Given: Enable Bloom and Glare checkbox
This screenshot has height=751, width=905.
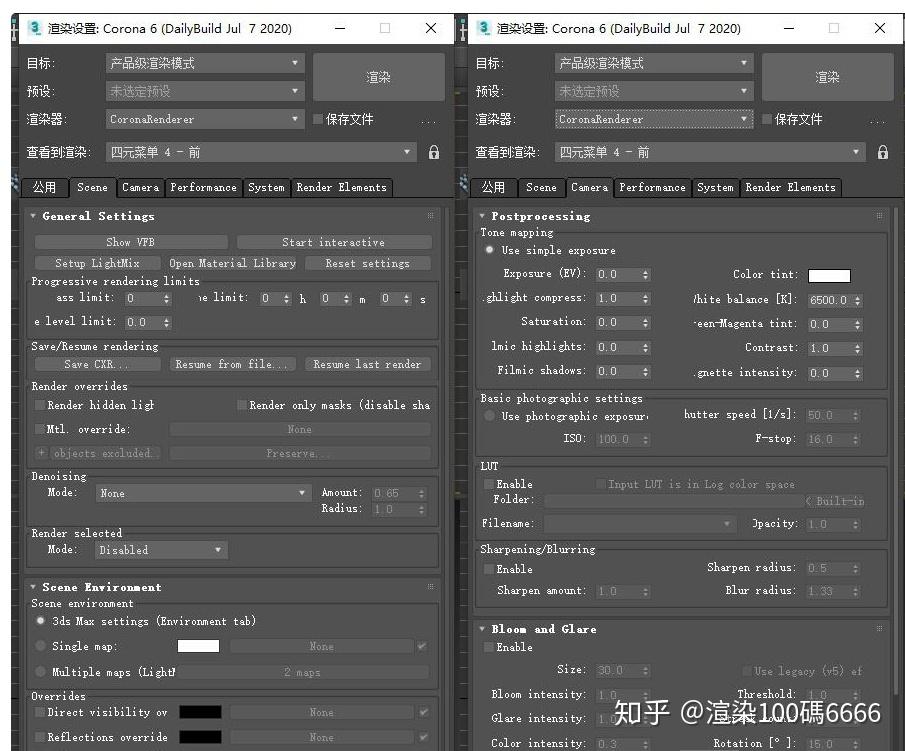Looking at the screenshot, I should click(489, 647).
